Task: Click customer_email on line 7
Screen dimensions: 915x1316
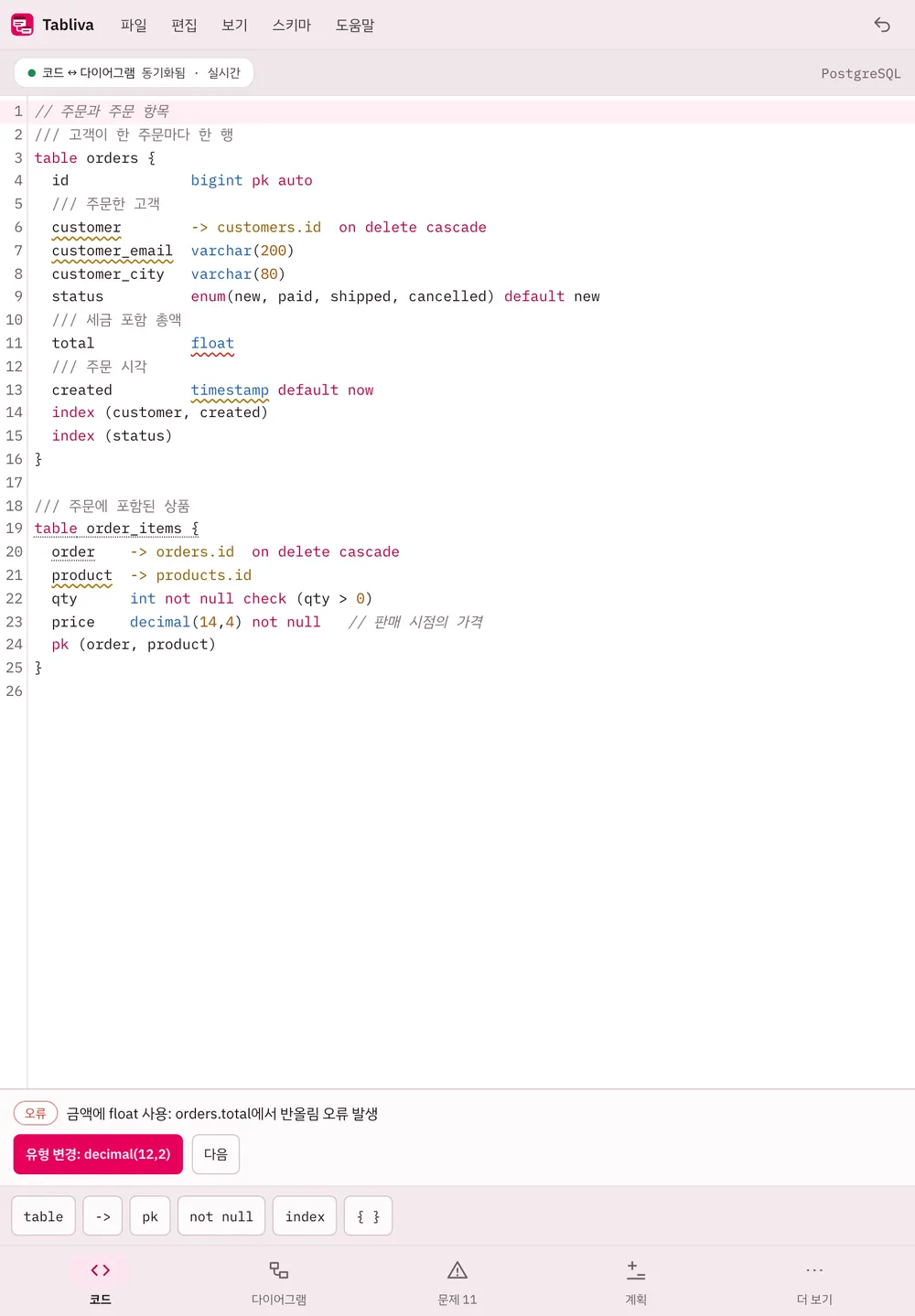Action: click(x=113, y=251)
